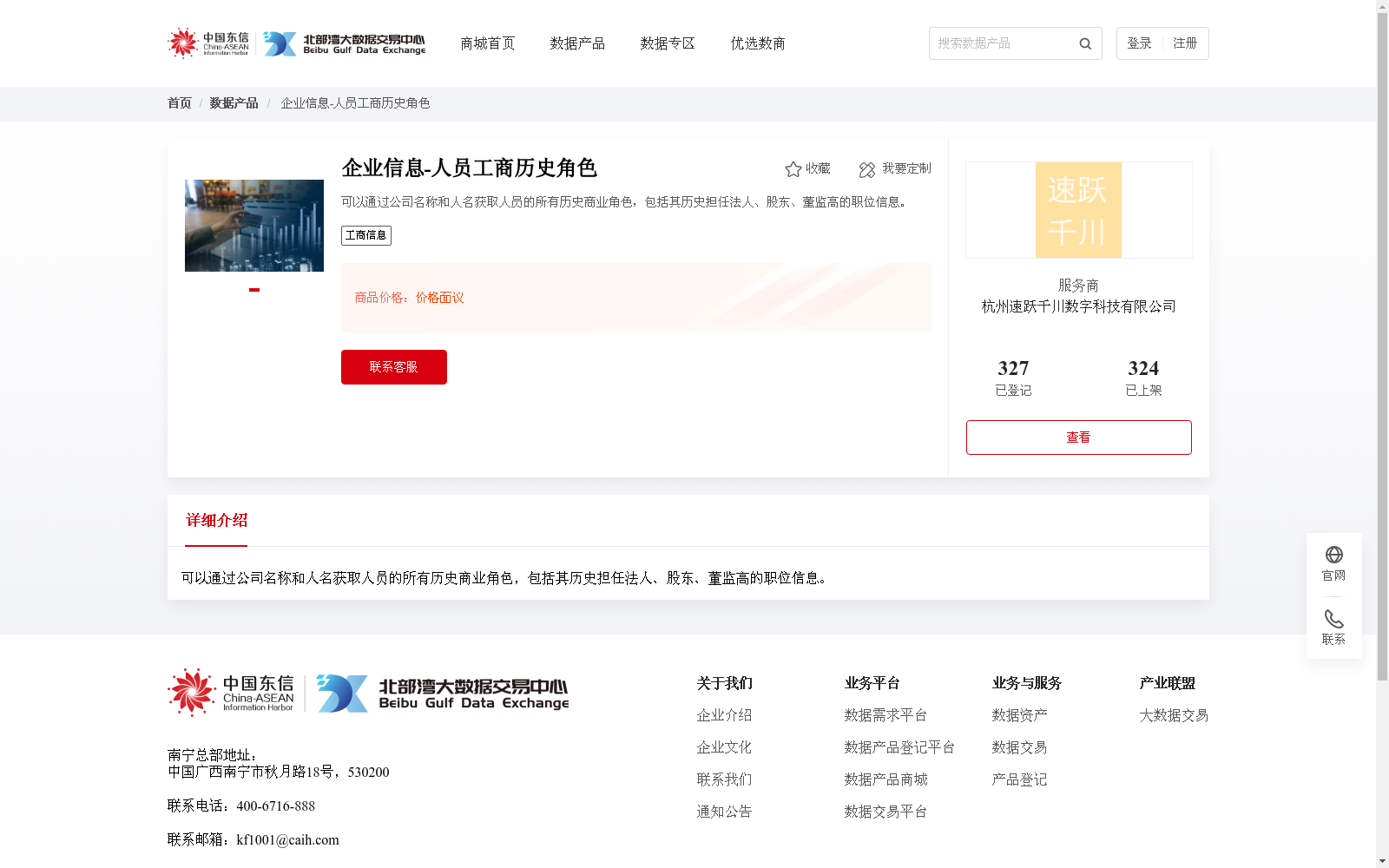Viewport: 1389px width, 868px height.
Task: Open the 商城首页 nav item
Action: pos(488,43)
